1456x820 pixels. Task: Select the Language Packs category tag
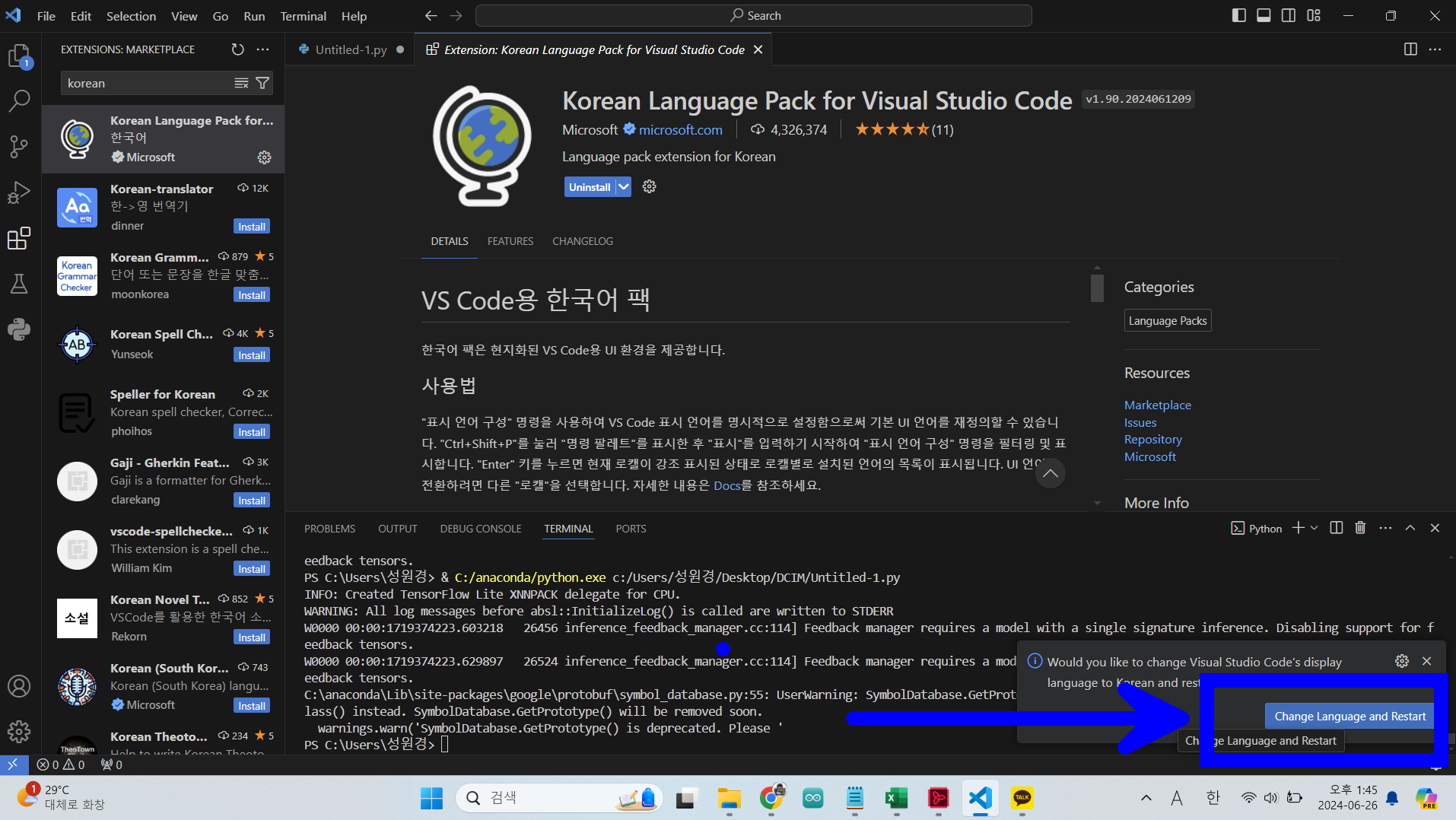tap(1167, 320)
